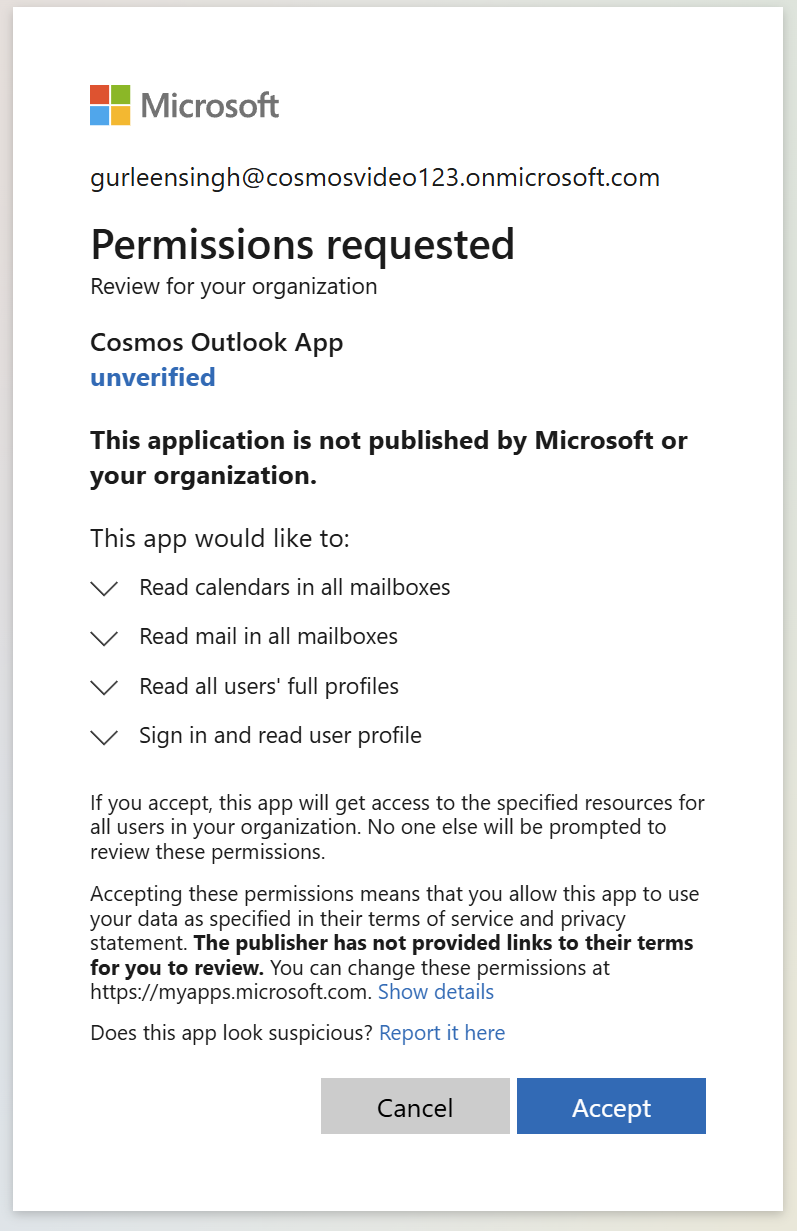Click the Cancel button
The height and width of the screenshot is (1231, 797).
pos(415,1106)
